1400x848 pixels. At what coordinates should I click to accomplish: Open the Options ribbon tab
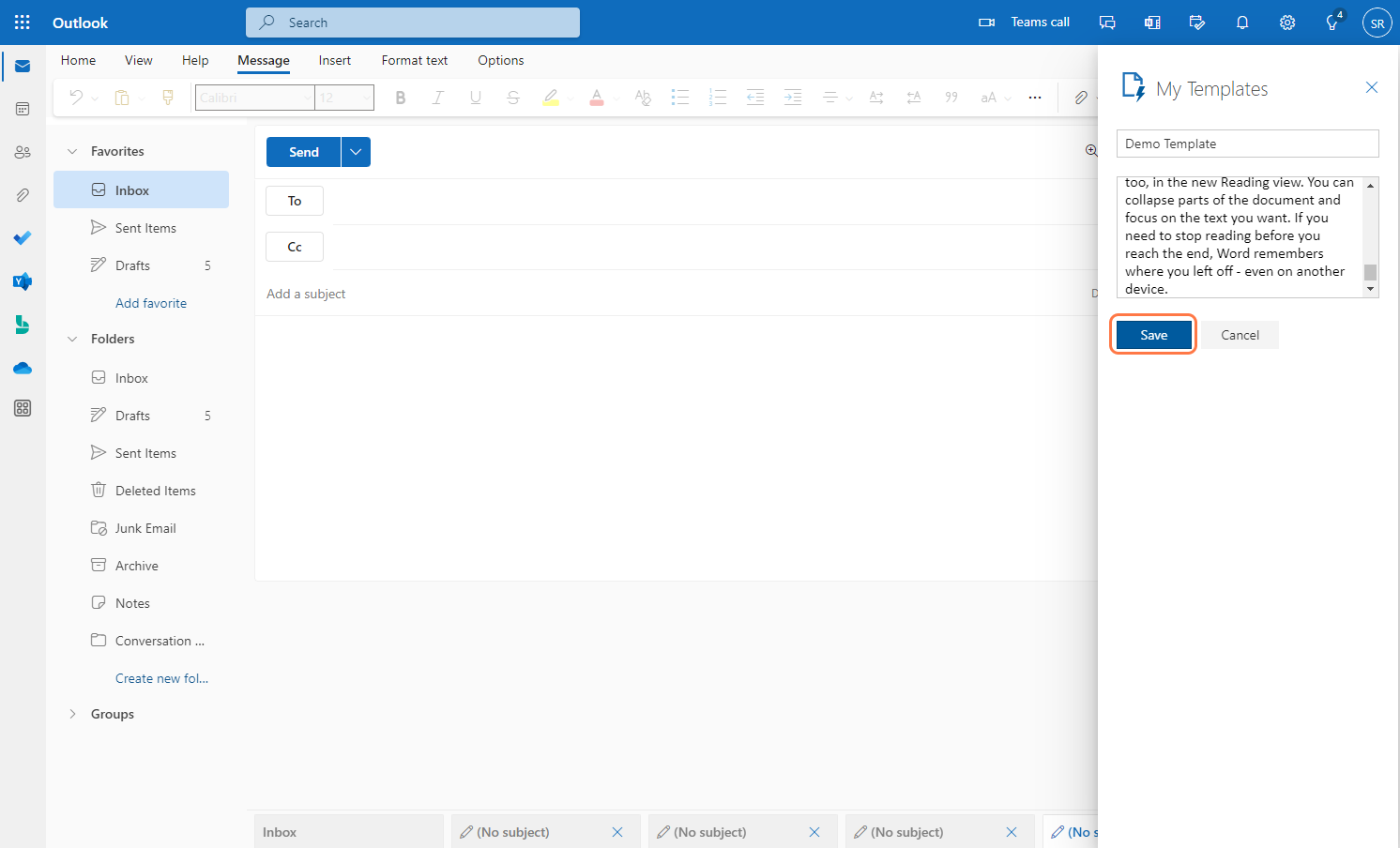point(501,60)
